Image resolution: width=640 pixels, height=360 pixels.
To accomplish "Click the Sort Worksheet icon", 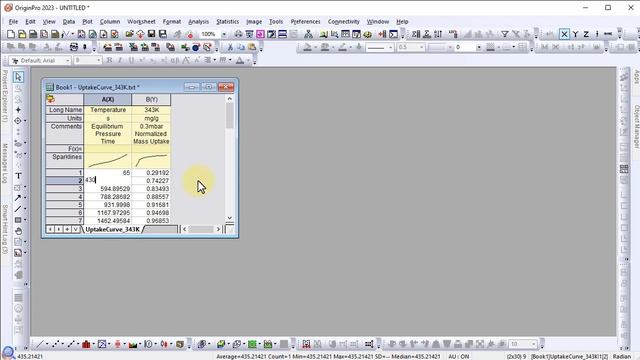I will click(438, 34).
